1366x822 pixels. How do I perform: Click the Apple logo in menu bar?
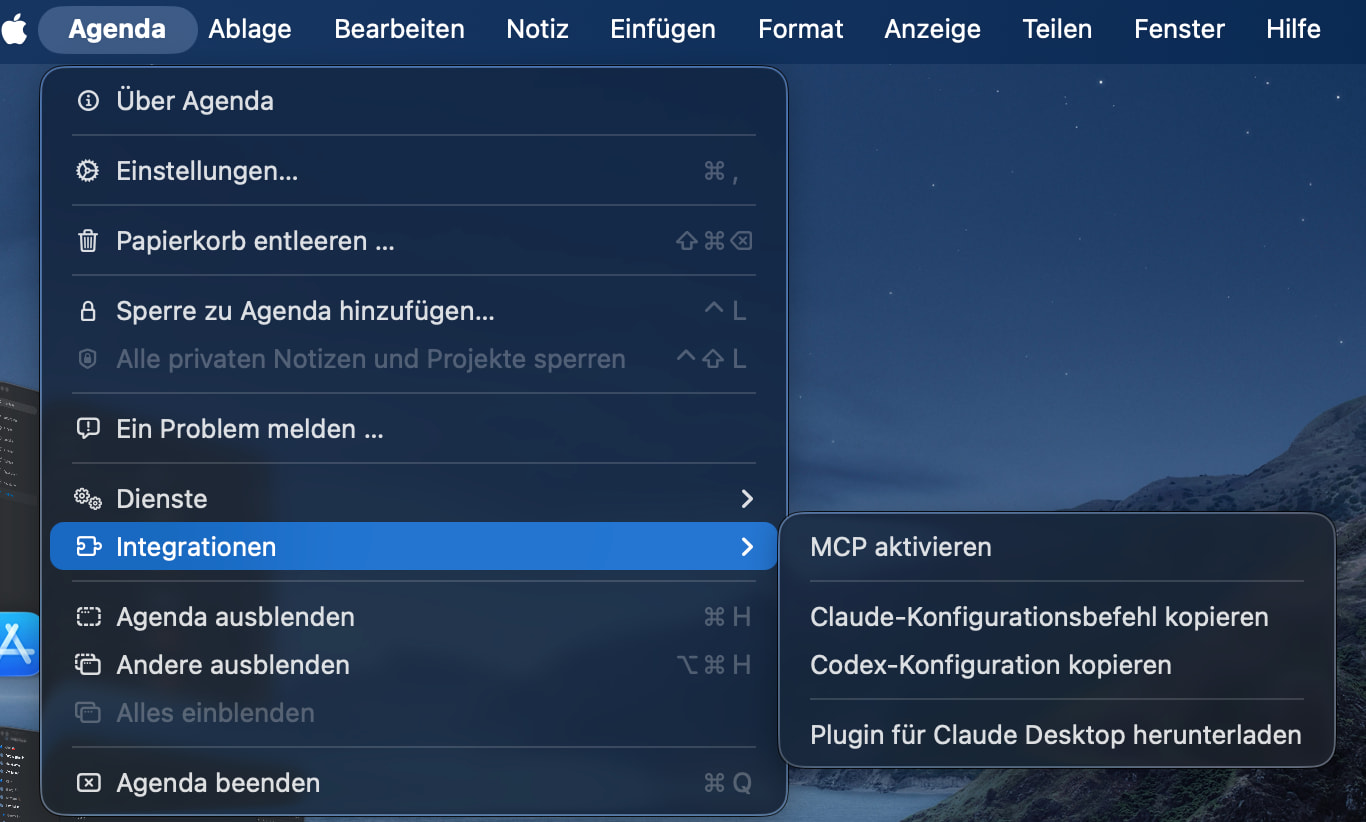15,29
